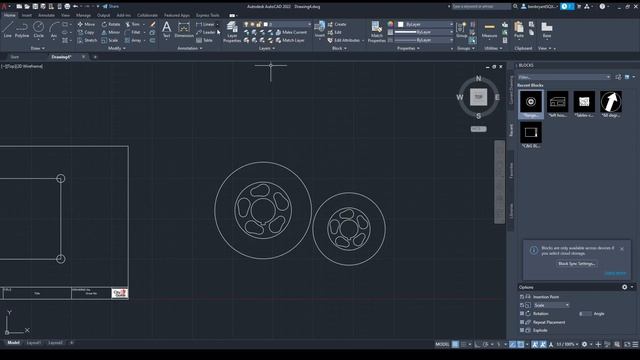The height and width of the screenshot is (360, 640).
Task: Activate the Stretch command
Action: tap(87, 40)
